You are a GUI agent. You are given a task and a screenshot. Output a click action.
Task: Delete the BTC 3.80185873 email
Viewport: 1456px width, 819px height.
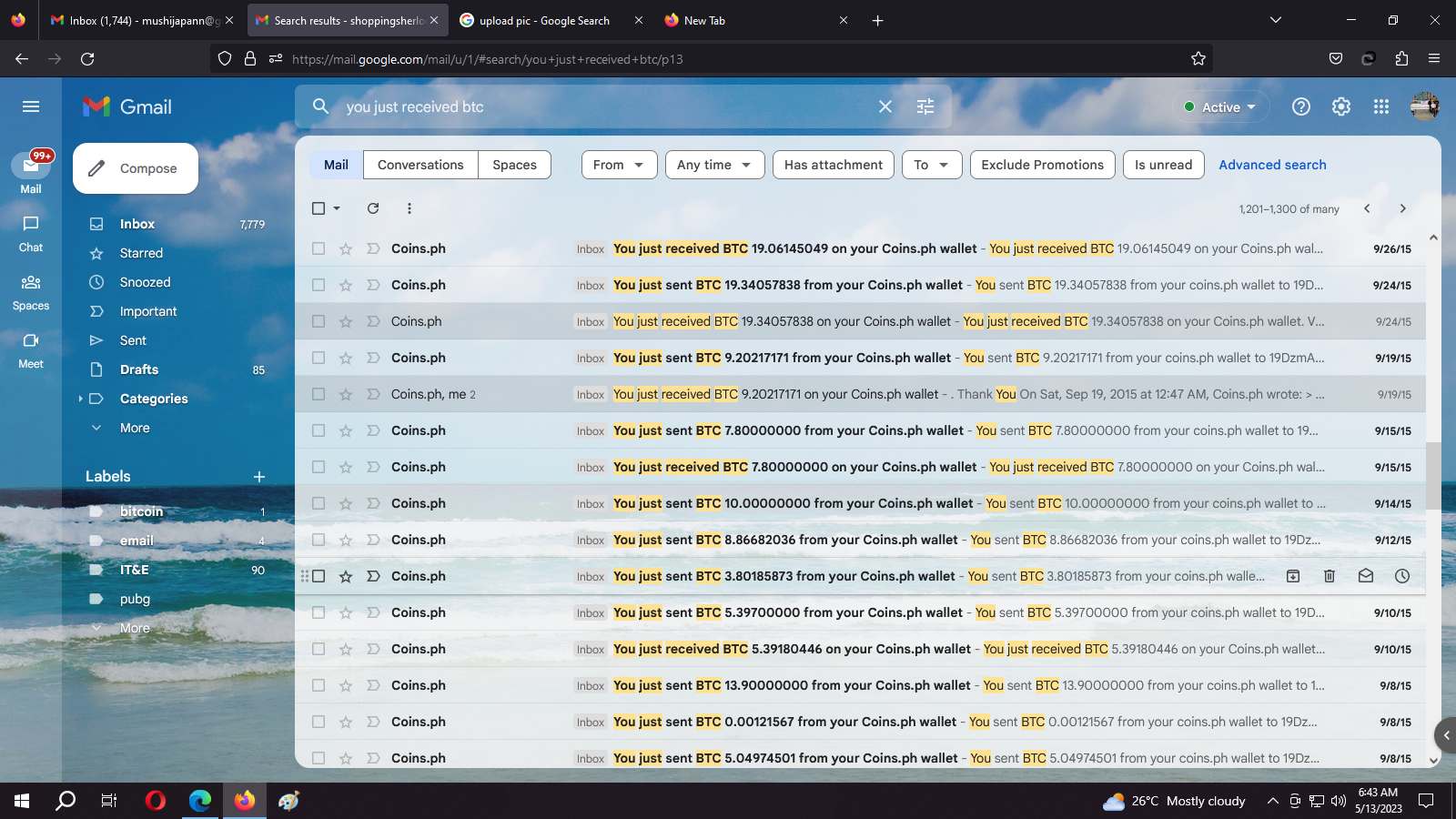(1330, 576)
